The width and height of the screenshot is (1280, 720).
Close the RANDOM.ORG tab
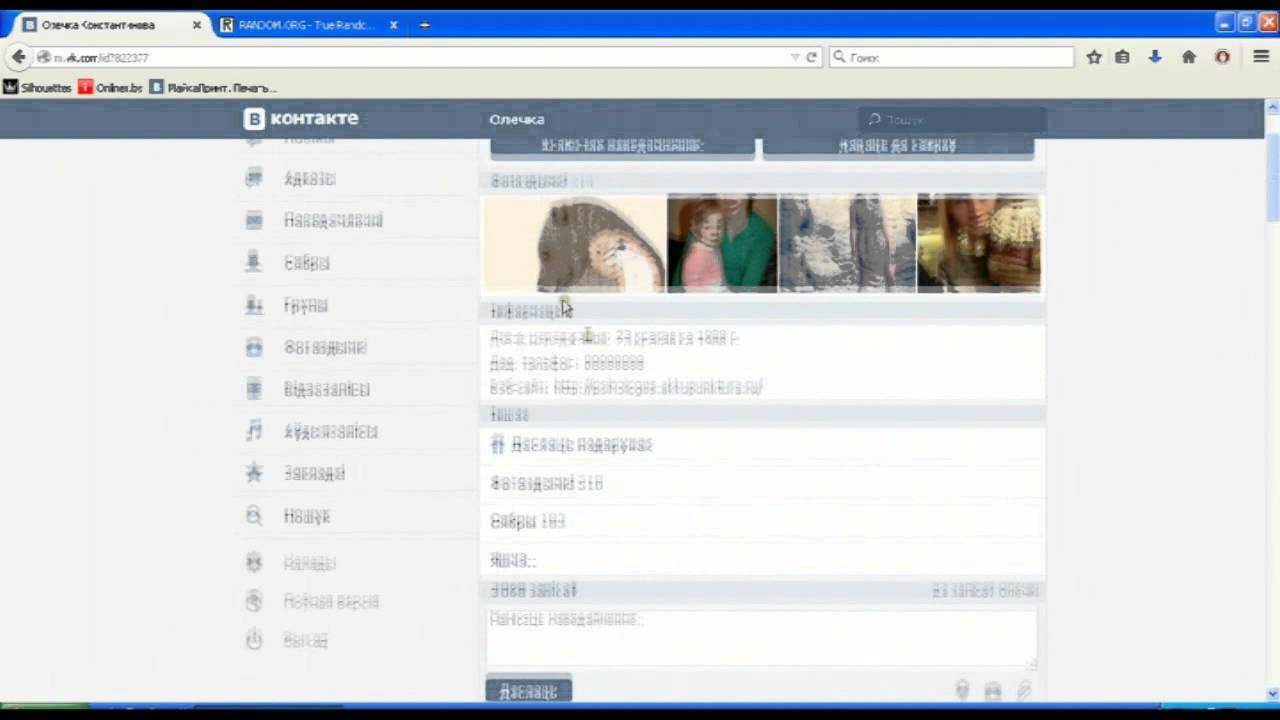click(x=394, y=25)
